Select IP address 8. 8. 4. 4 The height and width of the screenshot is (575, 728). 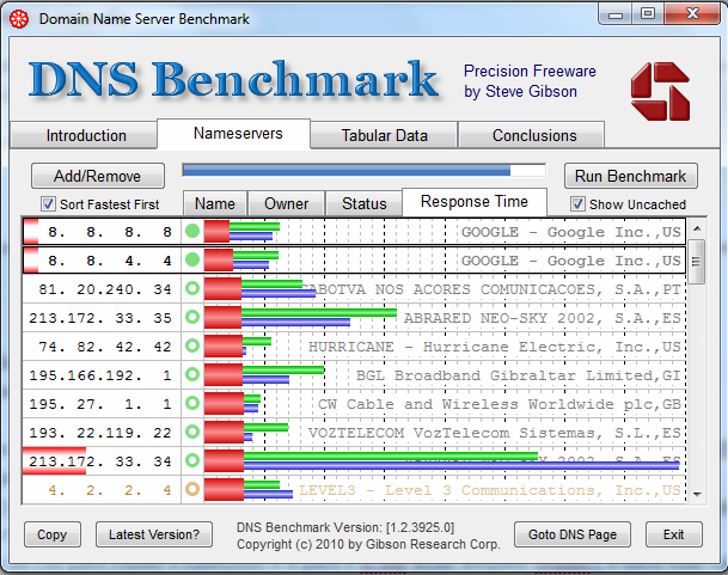click(110, 261)
